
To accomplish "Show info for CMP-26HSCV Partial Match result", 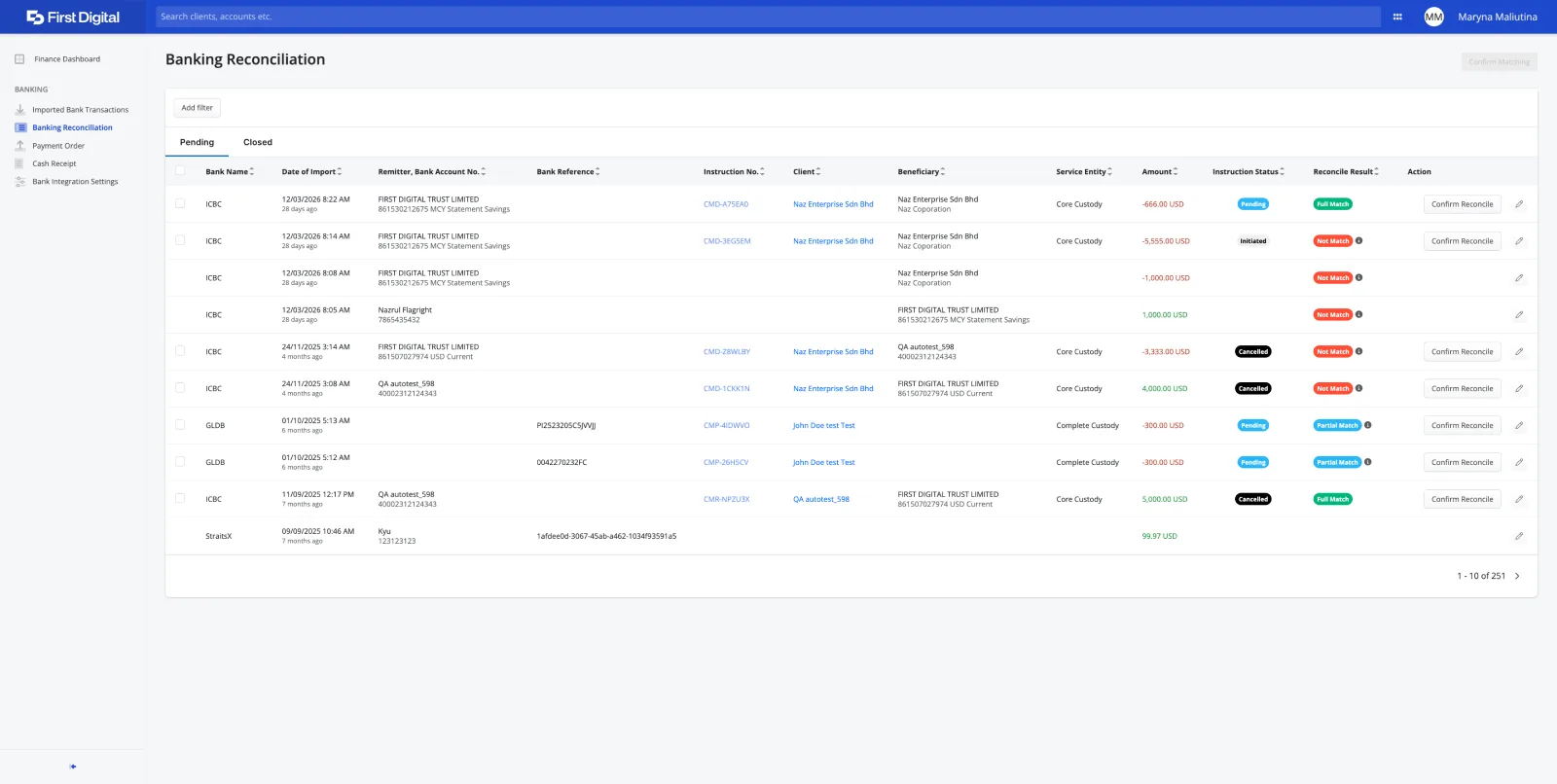I will click(x=1368, y=462).
